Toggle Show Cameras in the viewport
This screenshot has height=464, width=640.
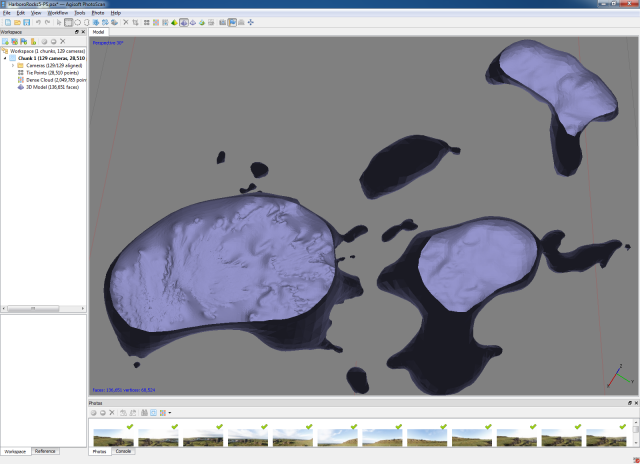click(222, 22)
